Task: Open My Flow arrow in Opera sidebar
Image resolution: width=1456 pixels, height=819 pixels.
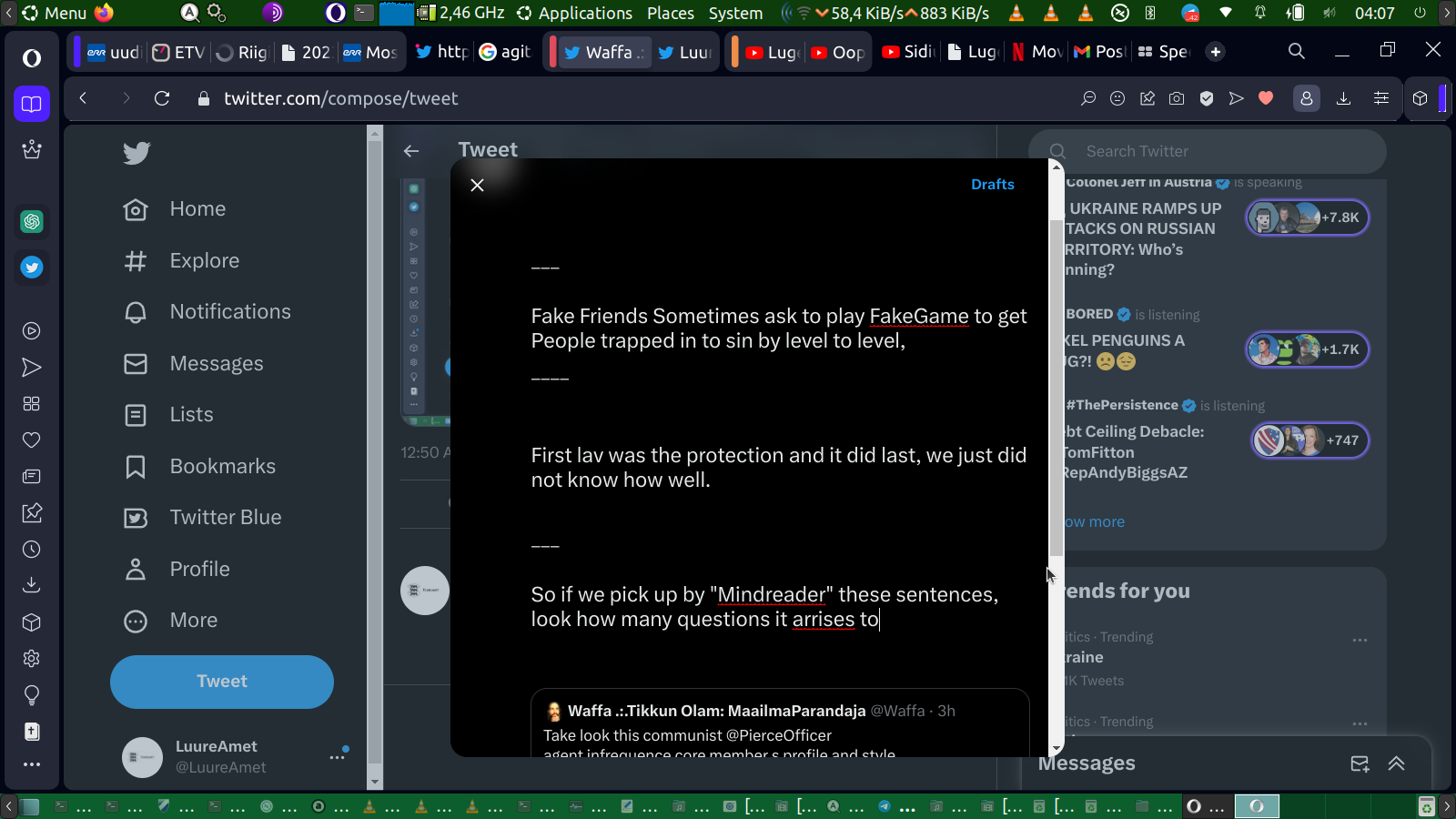Action: pyautogui.click(x=32, y=368)
